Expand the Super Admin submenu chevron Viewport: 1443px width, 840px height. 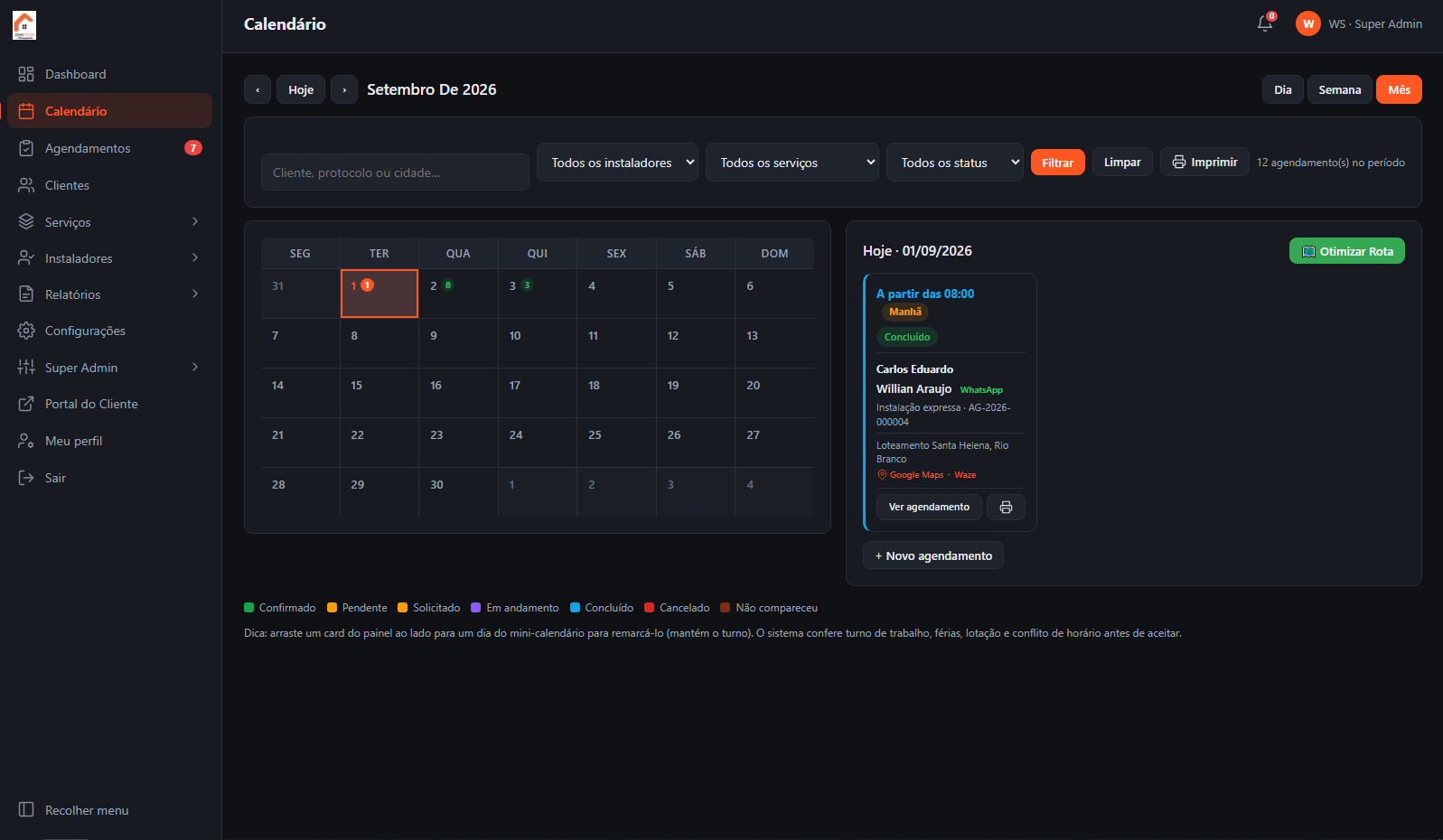tap(194, 367)
